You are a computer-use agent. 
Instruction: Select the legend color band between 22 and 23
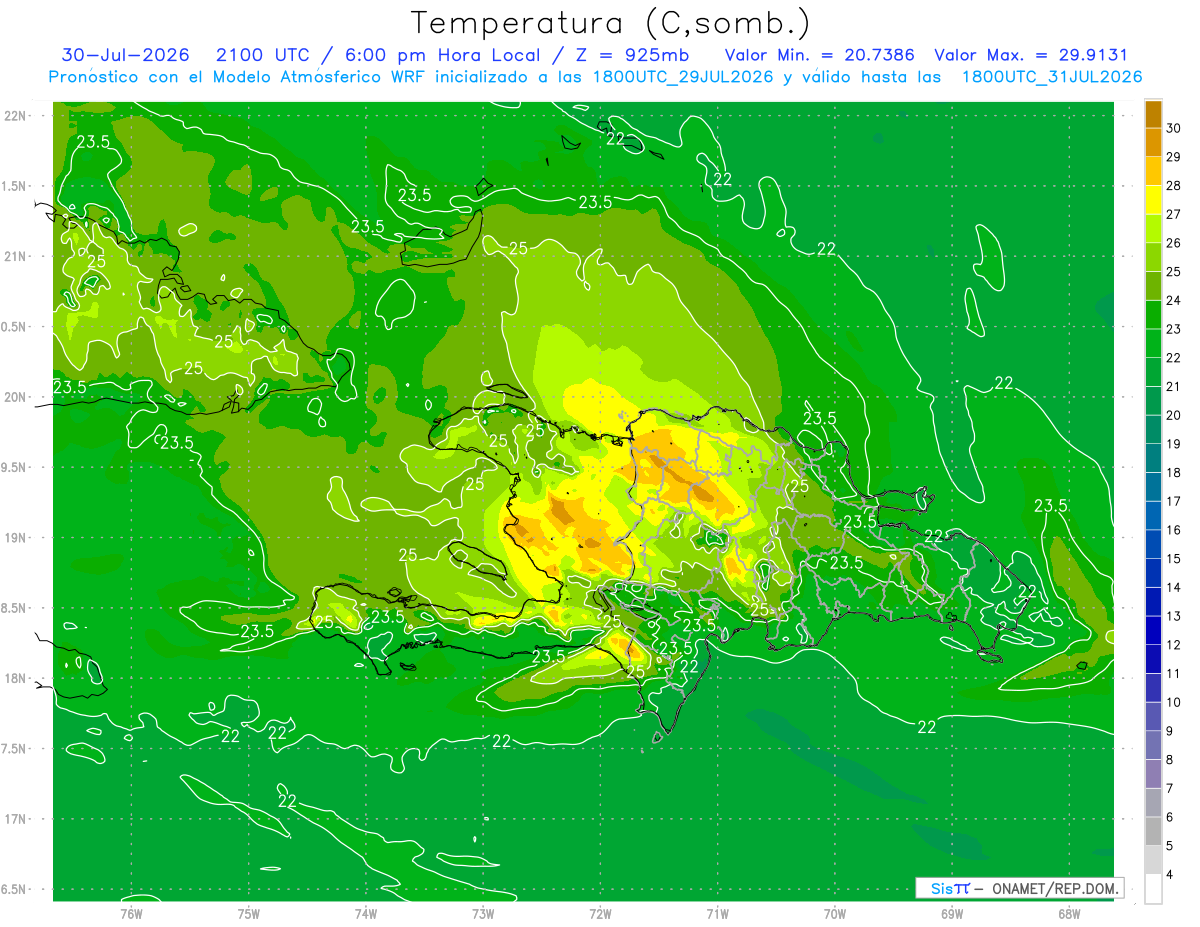click(x=1153, y=343)
